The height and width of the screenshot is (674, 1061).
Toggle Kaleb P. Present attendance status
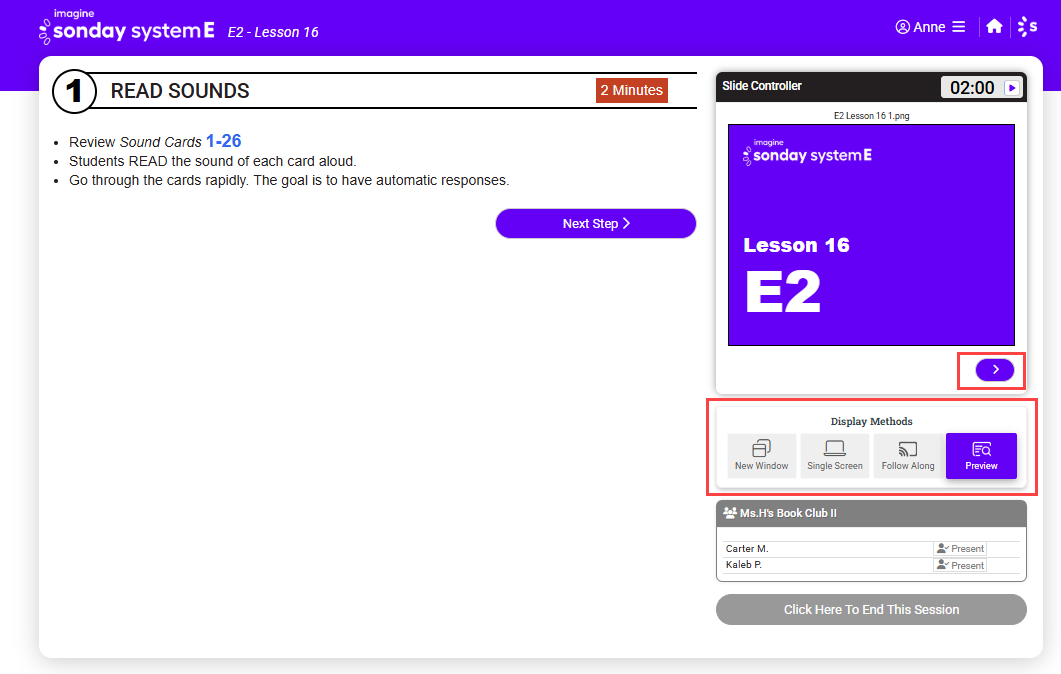(x=960, y=565)
